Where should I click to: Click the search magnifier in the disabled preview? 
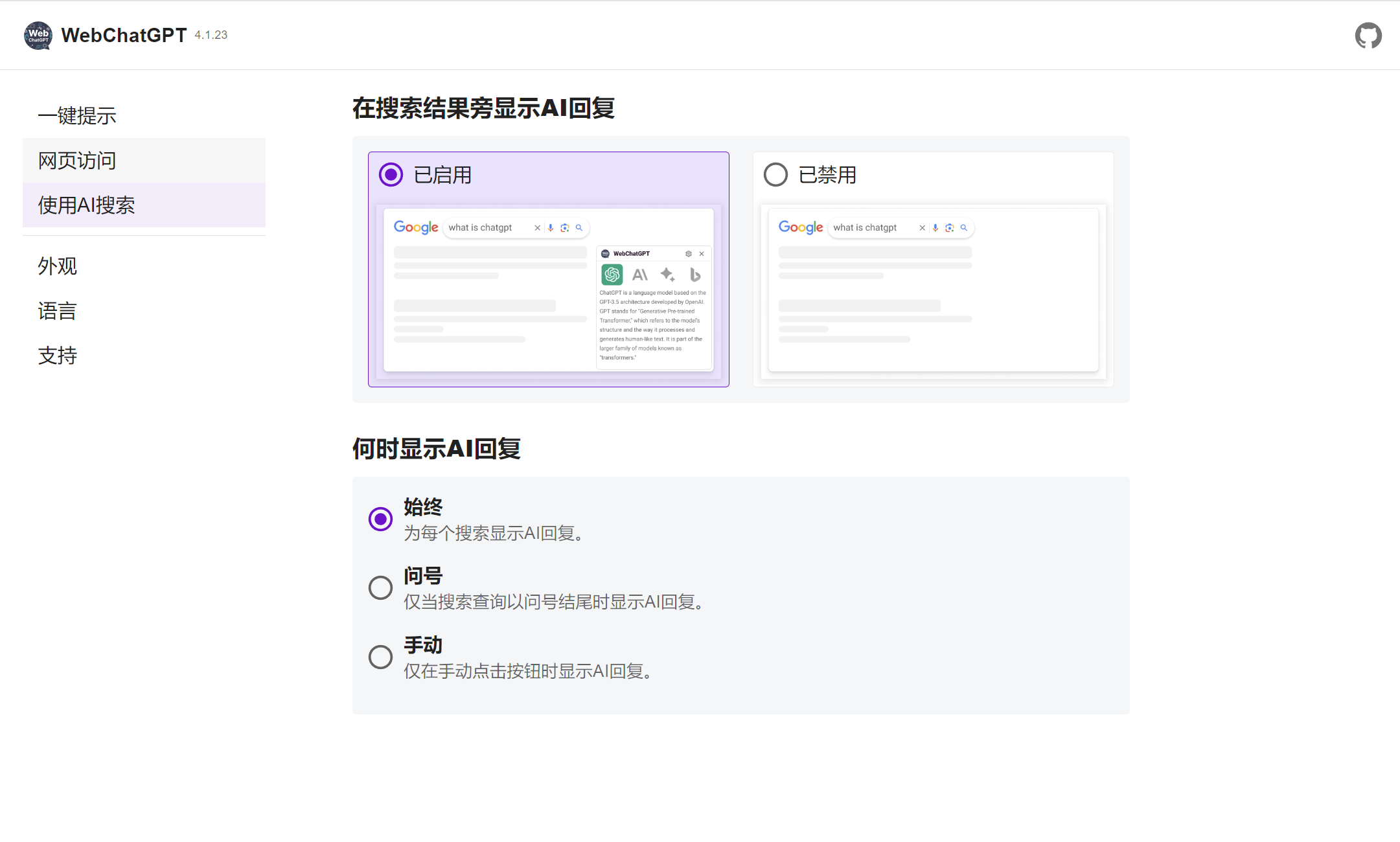pos(964,228)
